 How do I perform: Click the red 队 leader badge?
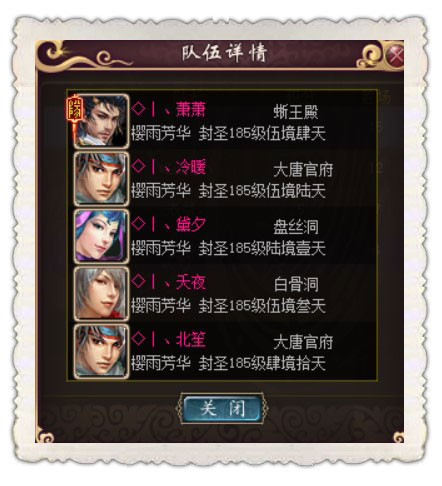tap(75, 108)
